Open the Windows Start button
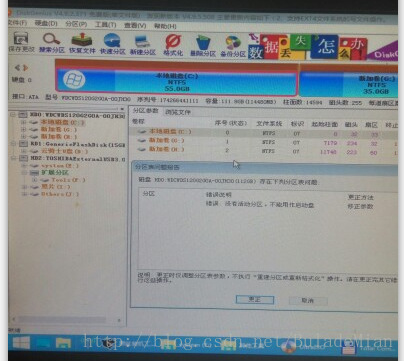The image size is (404, 361). (x=21, y=343)
